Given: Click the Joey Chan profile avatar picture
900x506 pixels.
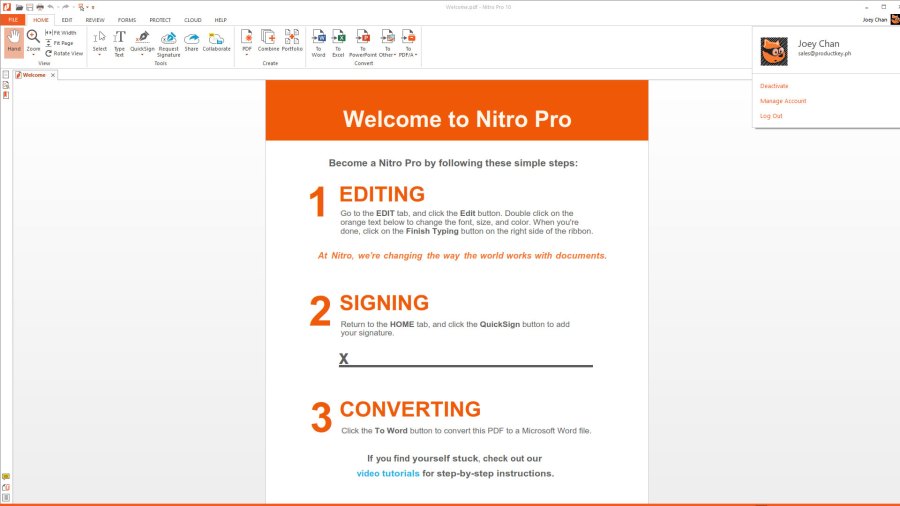Looking at the screenshot, I should point(774,51).
